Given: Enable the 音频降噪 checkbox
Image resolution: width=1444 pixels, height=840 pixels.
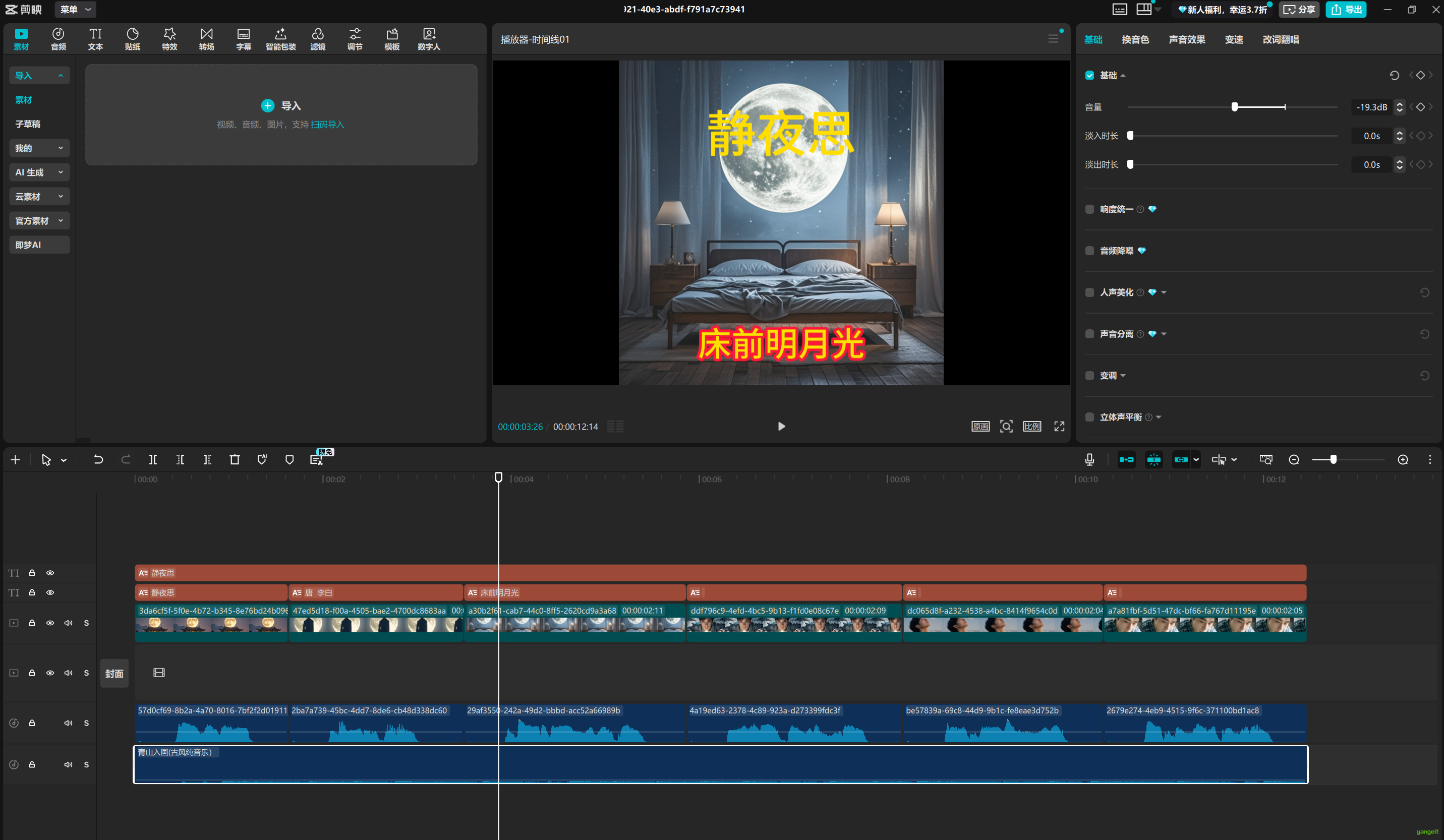Looking at the screenshot, I should tap(1089, 251).
